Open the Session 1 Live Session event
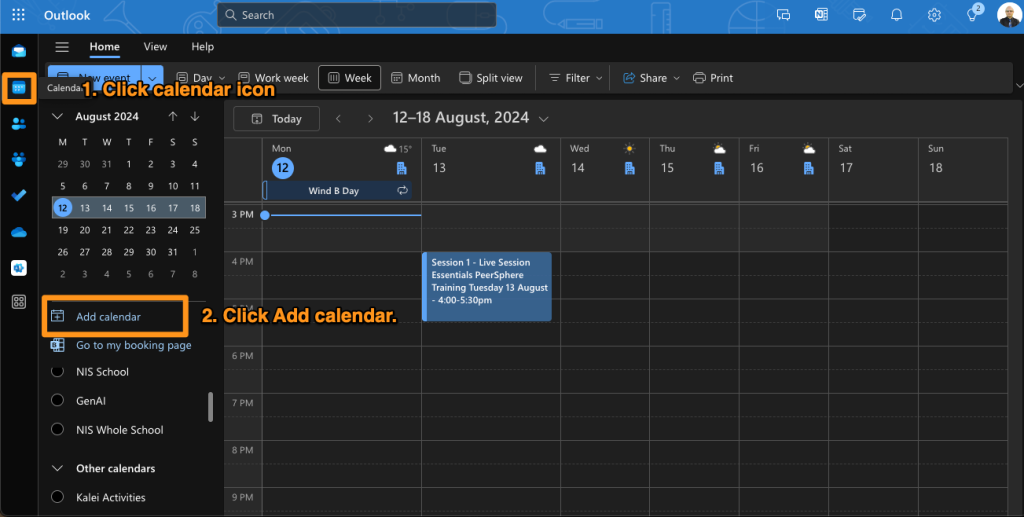Screen dimensions: 1024x517 [487, 287]
